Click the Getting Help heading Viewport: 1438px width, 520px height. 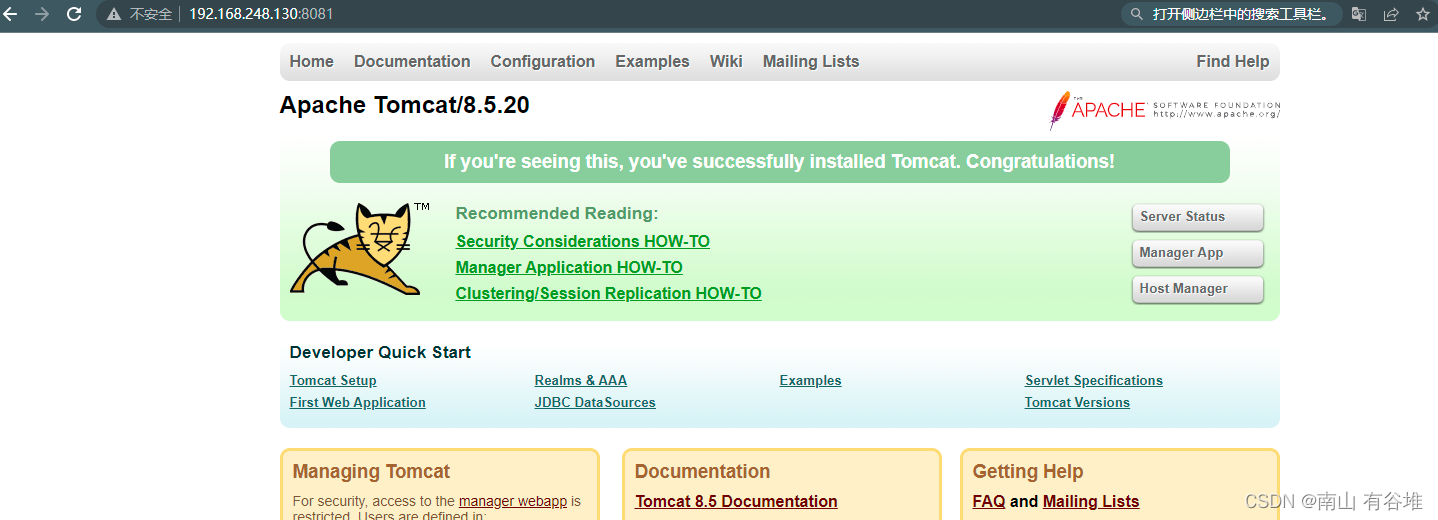pyautogui.click(x=1027, y=471)
